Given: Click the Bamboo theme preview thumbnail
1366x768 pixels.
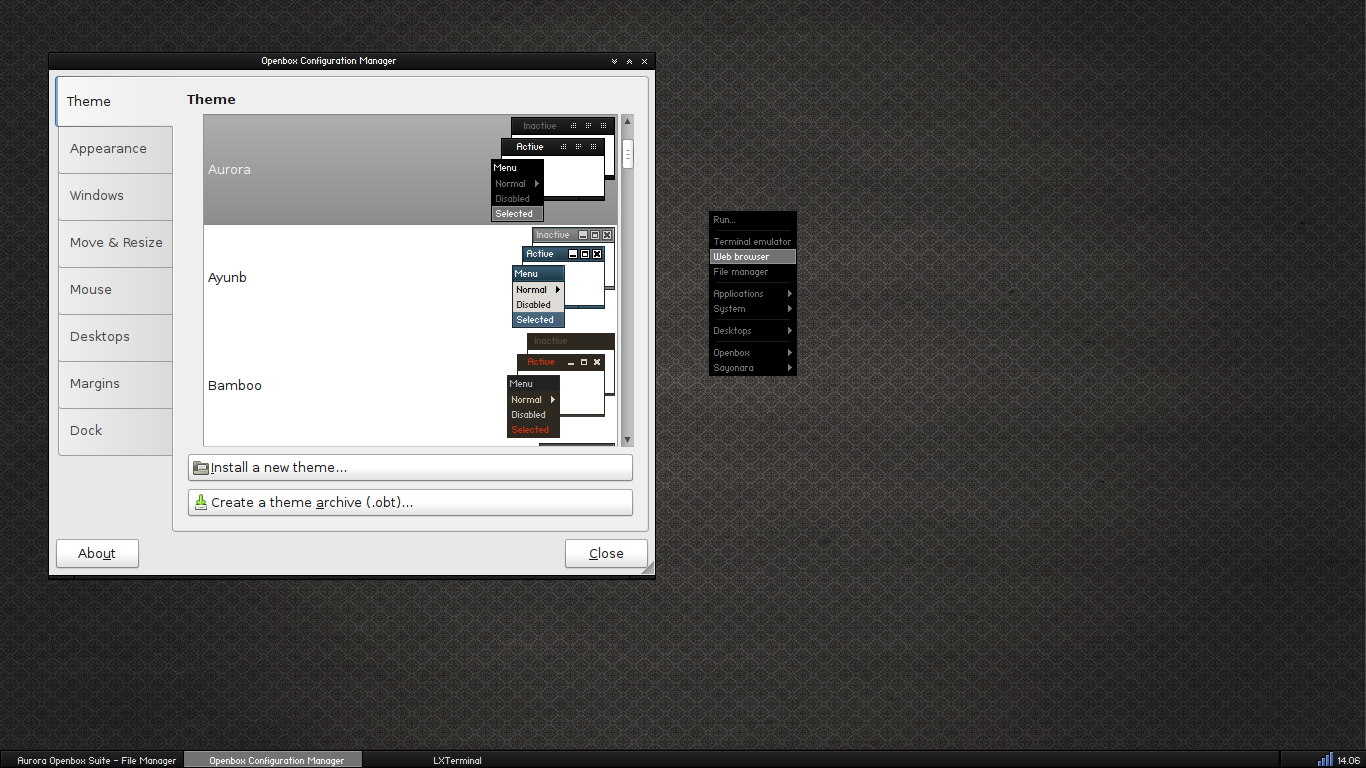Looking at the screenshot, I should [x=560, y=385].
